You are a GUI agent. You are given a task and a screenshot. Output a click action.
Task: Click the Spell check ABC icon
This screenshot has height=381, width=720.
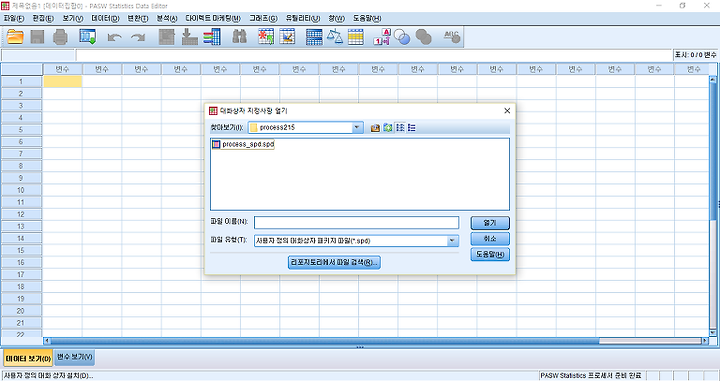coord(452,37)
